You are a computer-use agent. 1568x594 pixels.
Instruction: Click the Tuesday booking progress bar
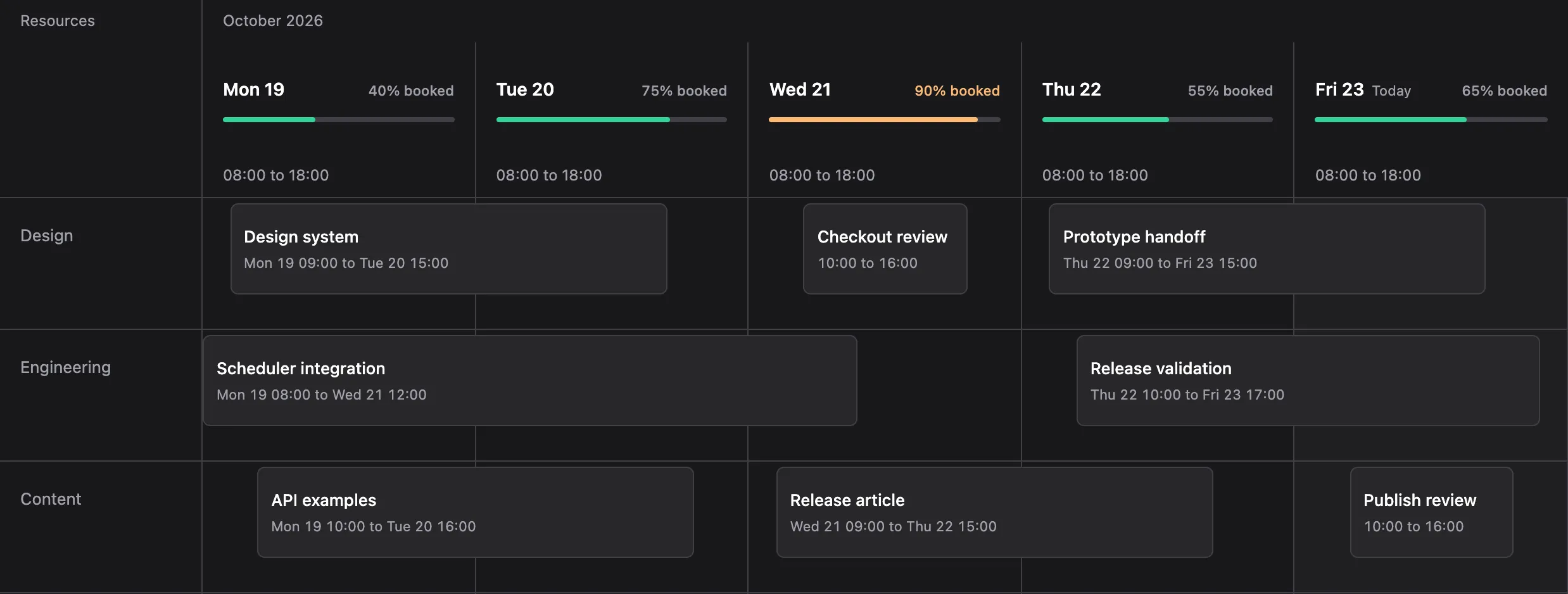pos(611,120)
